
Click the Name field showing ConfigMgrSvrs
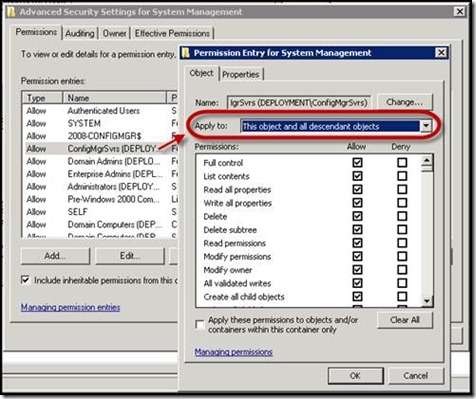click(299, 102)
